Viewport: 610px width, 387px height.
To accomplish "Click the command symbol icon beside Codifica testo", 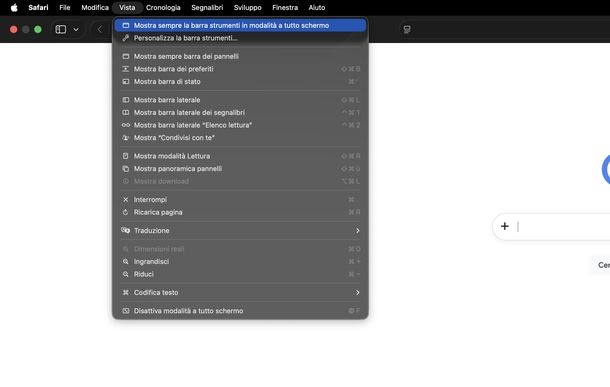I will [126, 292].
